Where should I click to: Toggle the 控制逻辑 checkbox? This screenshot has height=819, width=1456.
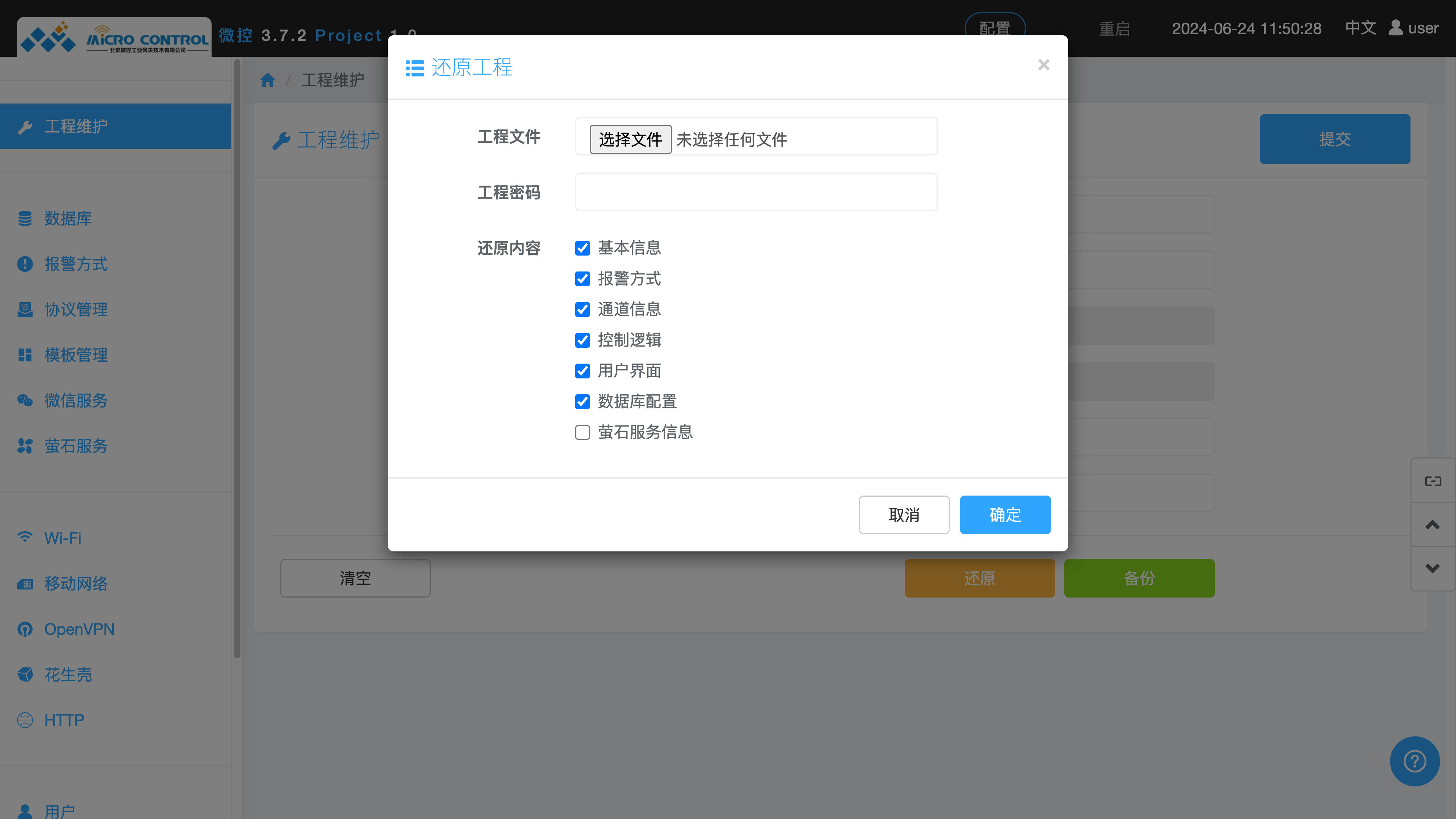point(582,340)
